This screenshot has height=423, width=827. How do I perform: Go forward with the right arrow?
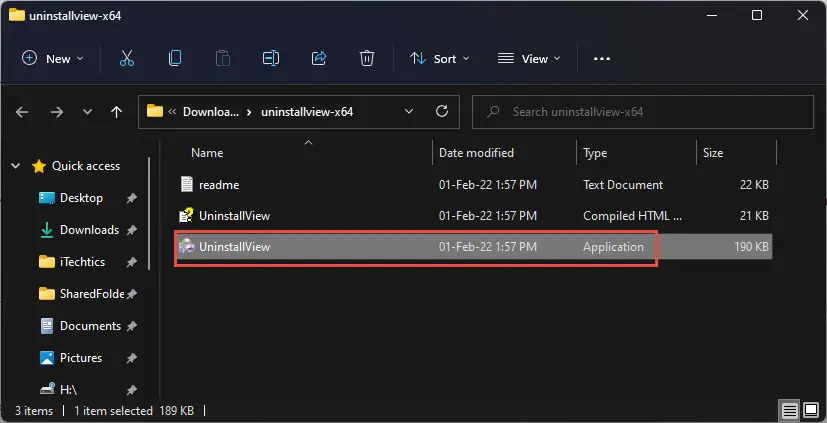pyautogui.click(x=57, y=112)
